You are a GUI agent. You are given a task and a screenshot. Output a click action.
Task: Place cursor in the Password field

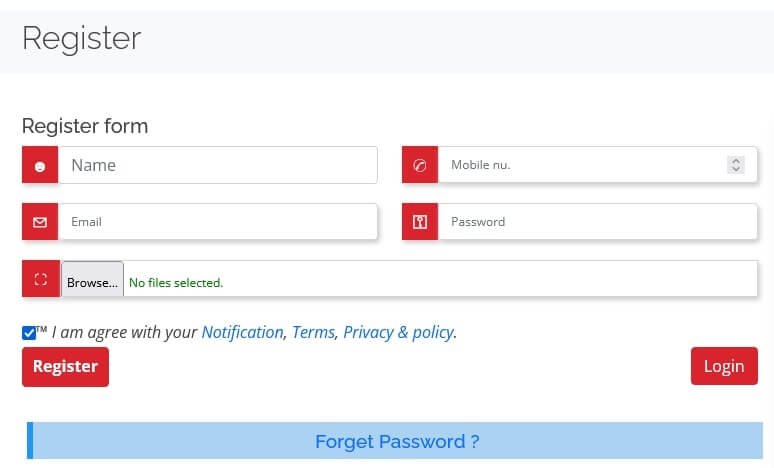coord(596,222)
